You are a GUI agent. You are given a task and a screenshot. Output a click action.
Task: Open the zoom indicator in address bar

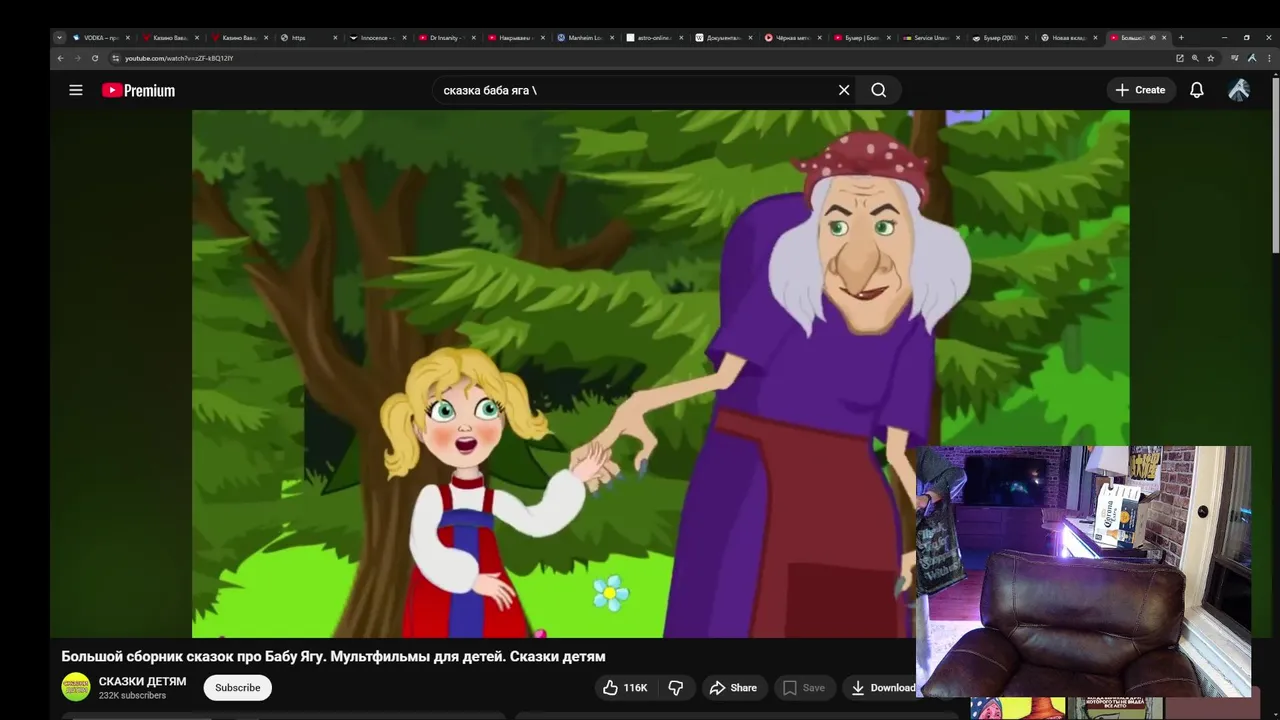coord(1195,58)
